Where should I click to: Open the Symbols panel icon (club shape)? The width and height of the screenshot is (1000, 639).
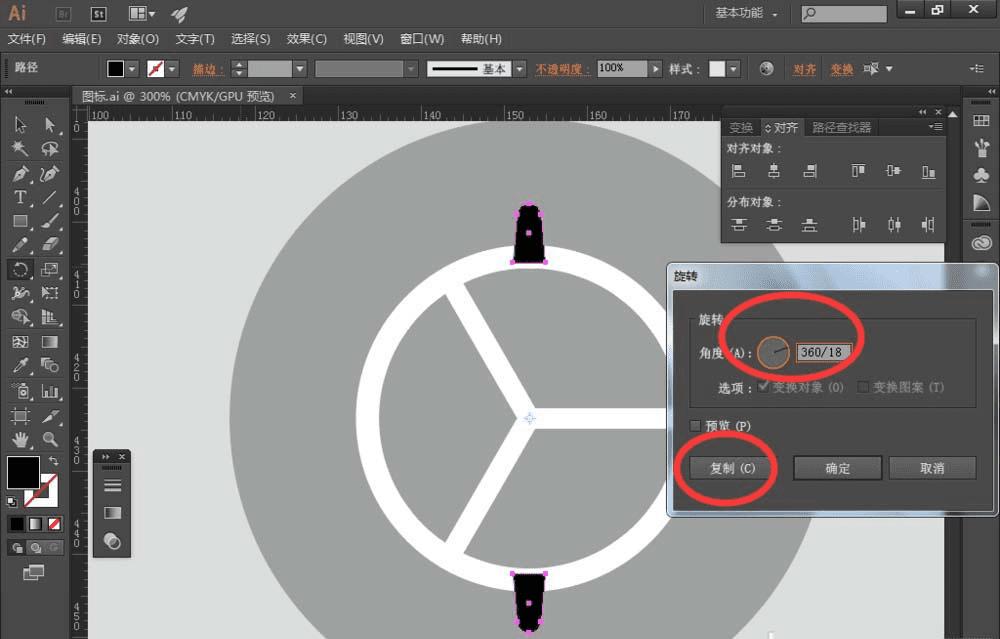pos(982,175)
